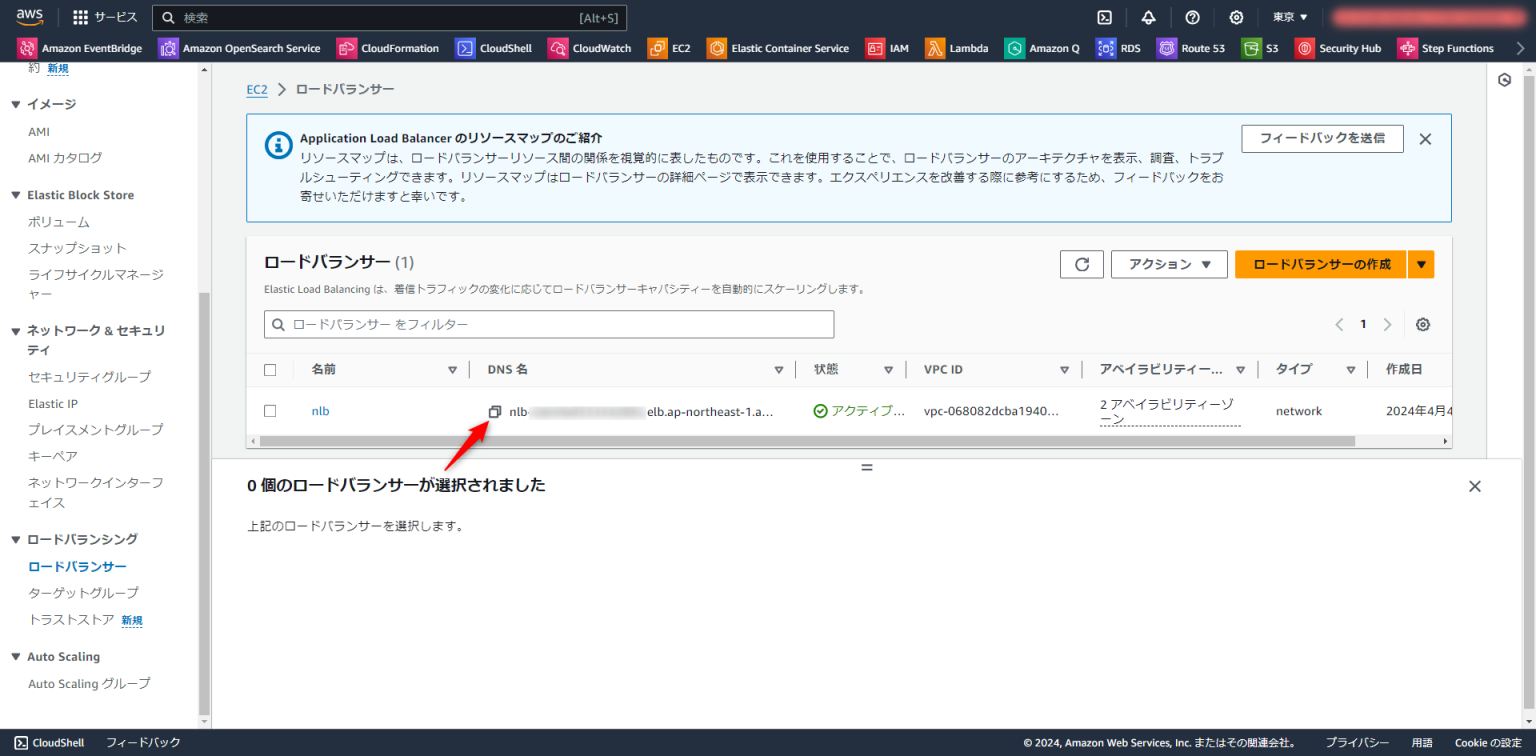1536x756 pixels.
Task: Open CloudShell from the bottom status bar
Action: 48,742
